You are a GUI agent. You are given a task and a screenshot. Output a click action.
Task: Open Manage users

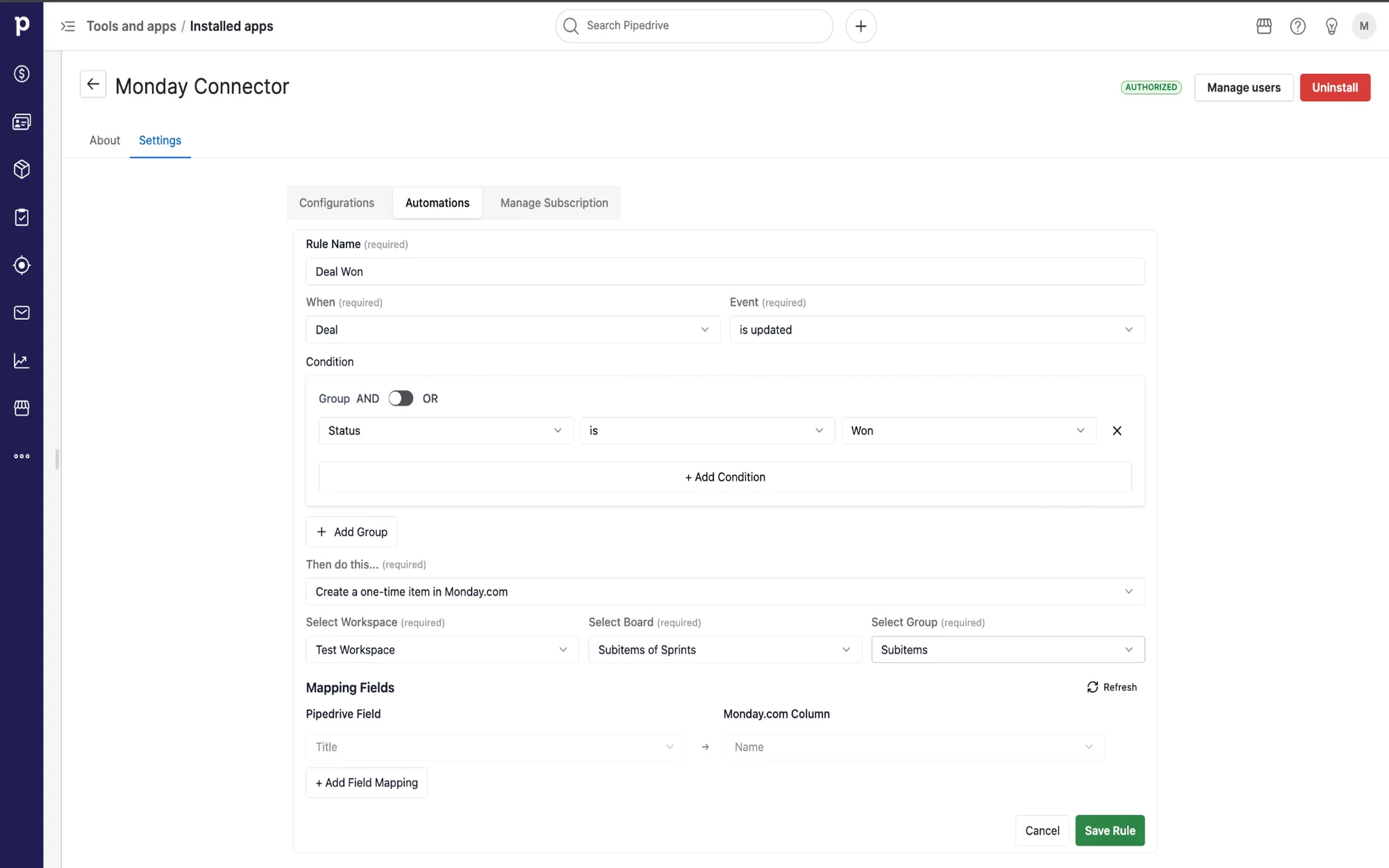[1244, 87]
